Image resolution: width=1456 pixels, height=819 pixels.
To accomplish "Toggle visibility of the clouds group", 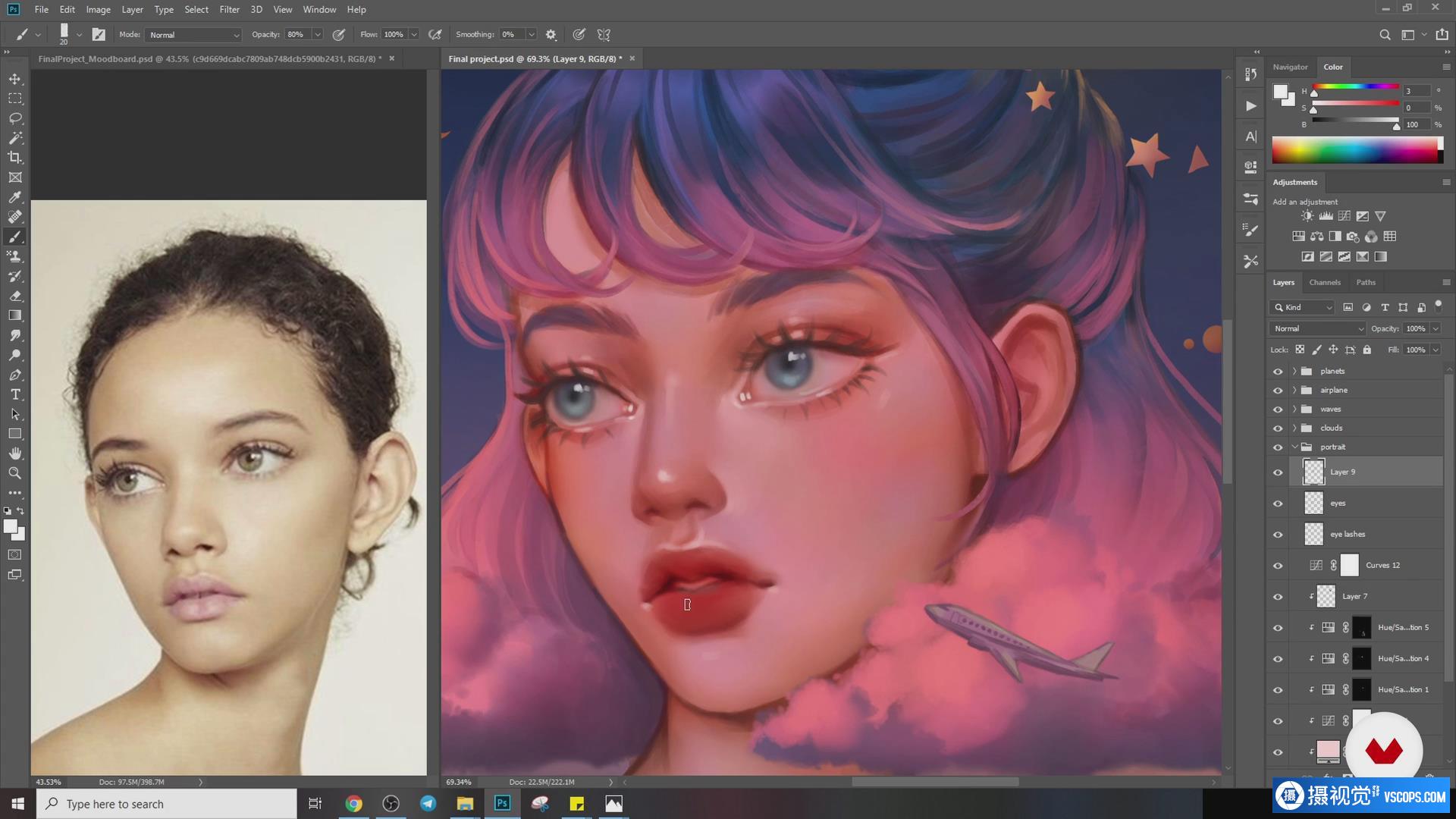I will tap(1278, 428).
